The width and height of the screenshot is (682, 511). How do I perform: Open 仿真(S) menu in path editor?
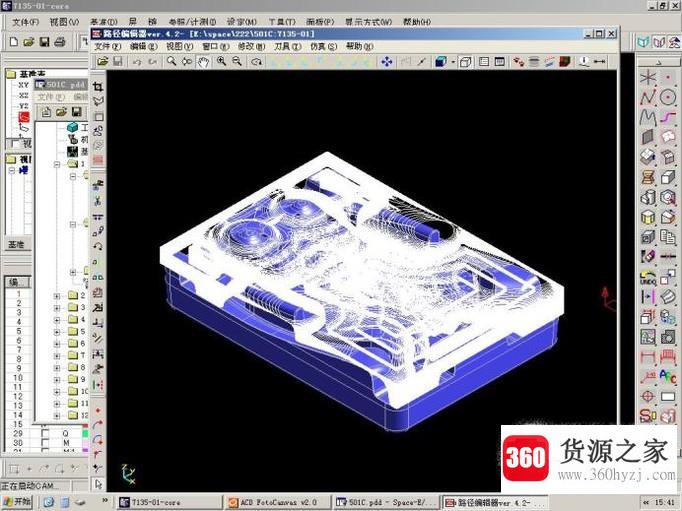[324, 46]
